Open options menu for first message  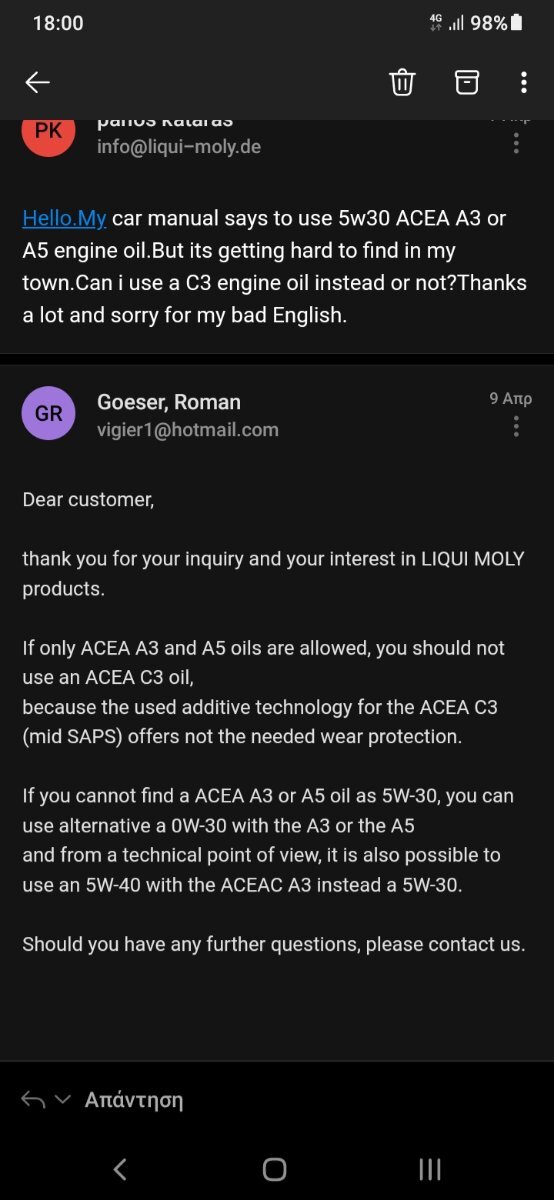coord(516,141)
